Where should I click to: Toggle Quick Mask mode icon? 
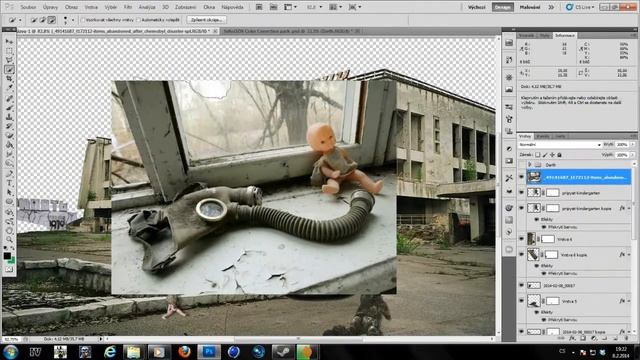[x=9, y=270]
